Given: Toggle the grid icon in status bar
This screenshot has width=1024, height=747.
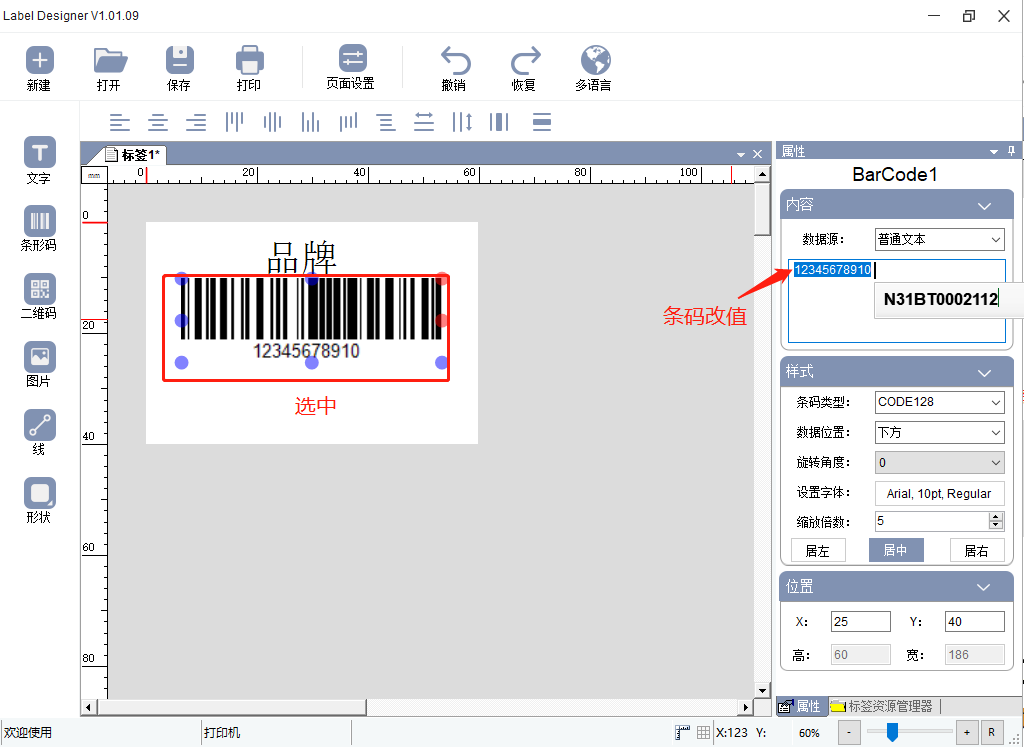Looking at the screenshot, I should 703,733.
